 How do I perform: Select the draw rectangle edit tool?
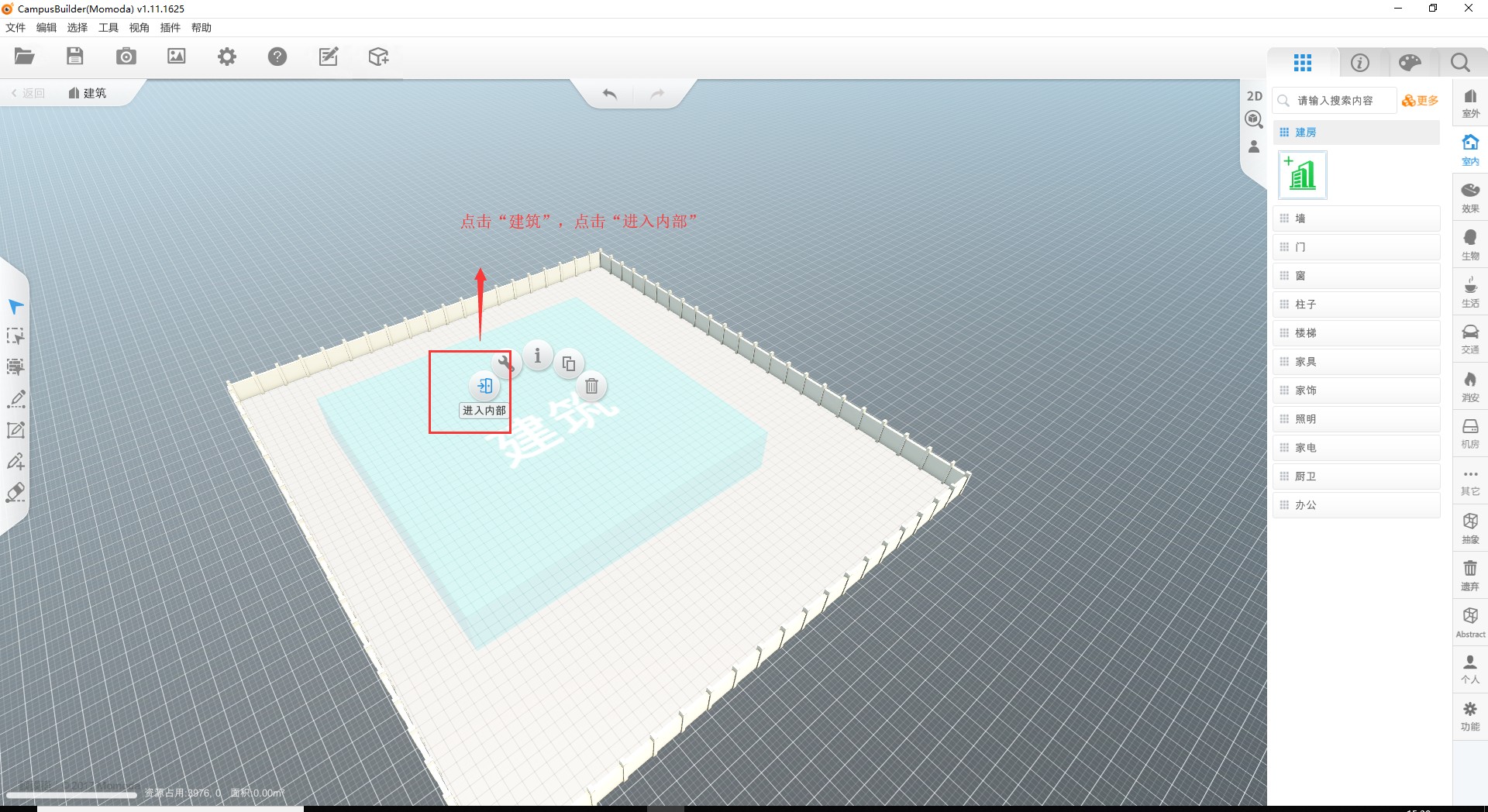(15, 430)
